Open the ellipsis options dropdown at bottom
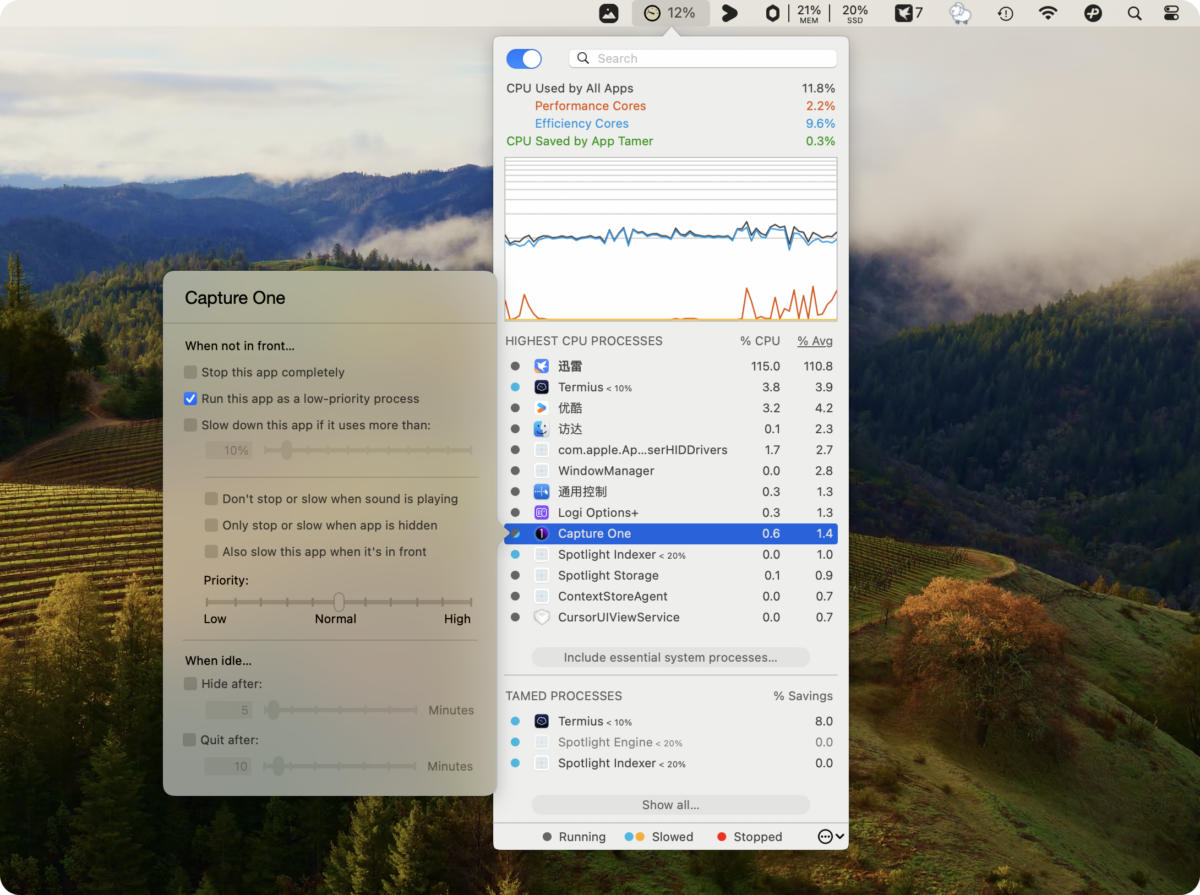 click(x=831, y=836)
